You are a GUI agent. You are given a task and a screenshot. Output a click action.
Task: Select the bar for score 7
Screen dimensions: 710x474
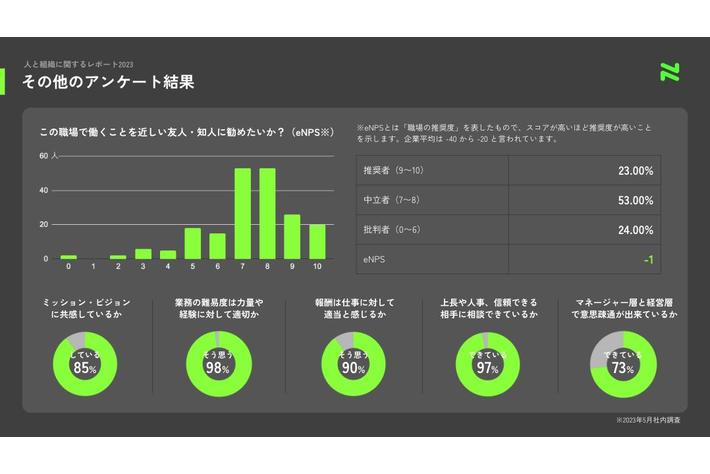point(243,214)
